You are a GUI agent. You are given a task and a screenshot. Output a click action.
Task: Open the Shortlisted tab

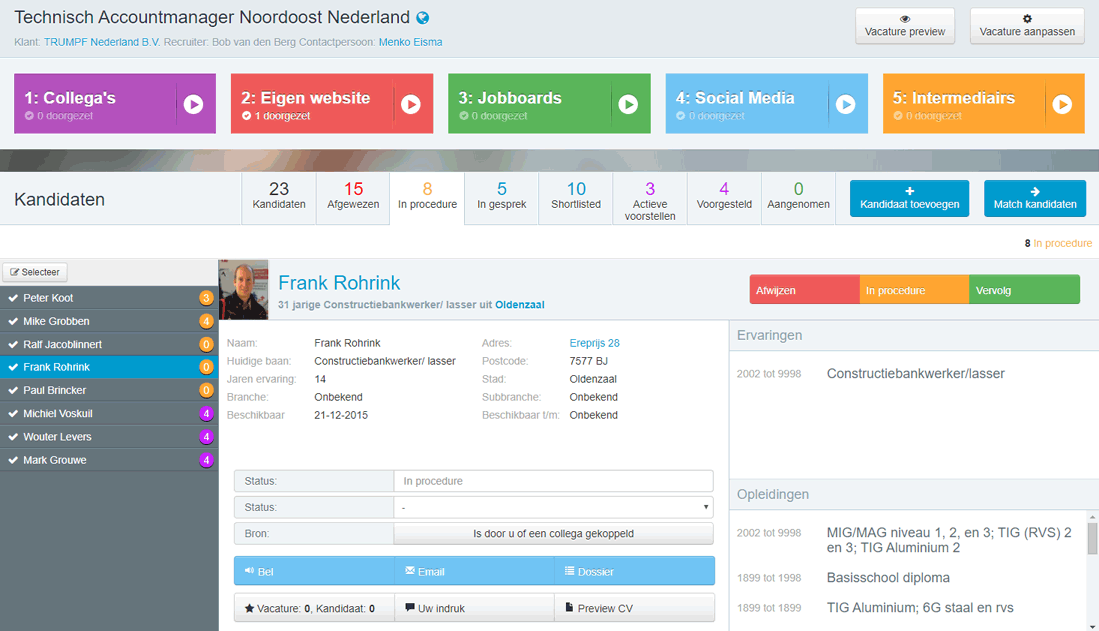pyautogui.click(x=576, y=196)
